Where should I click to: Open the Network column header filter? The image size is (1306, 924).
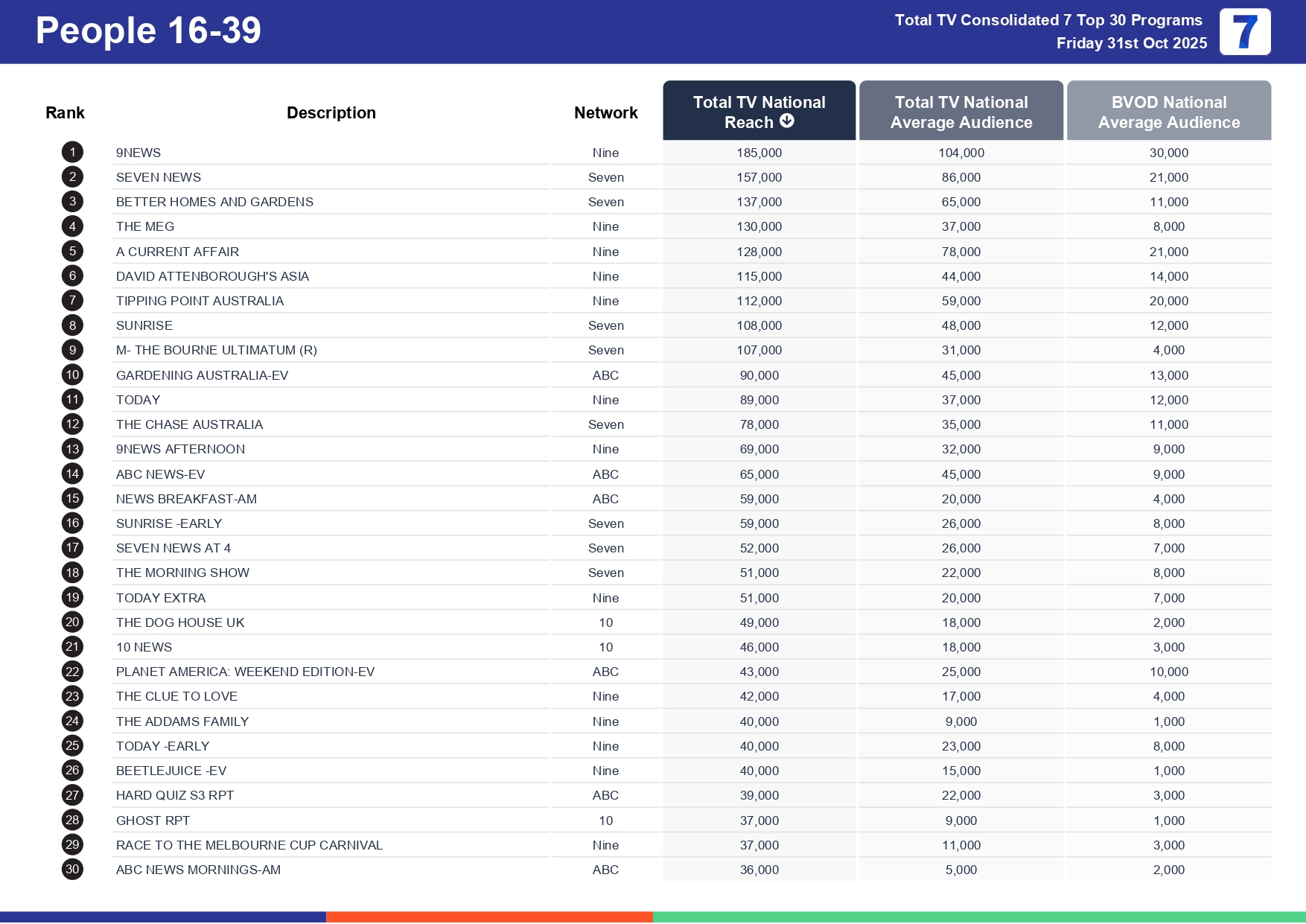(x=605, y=112)
